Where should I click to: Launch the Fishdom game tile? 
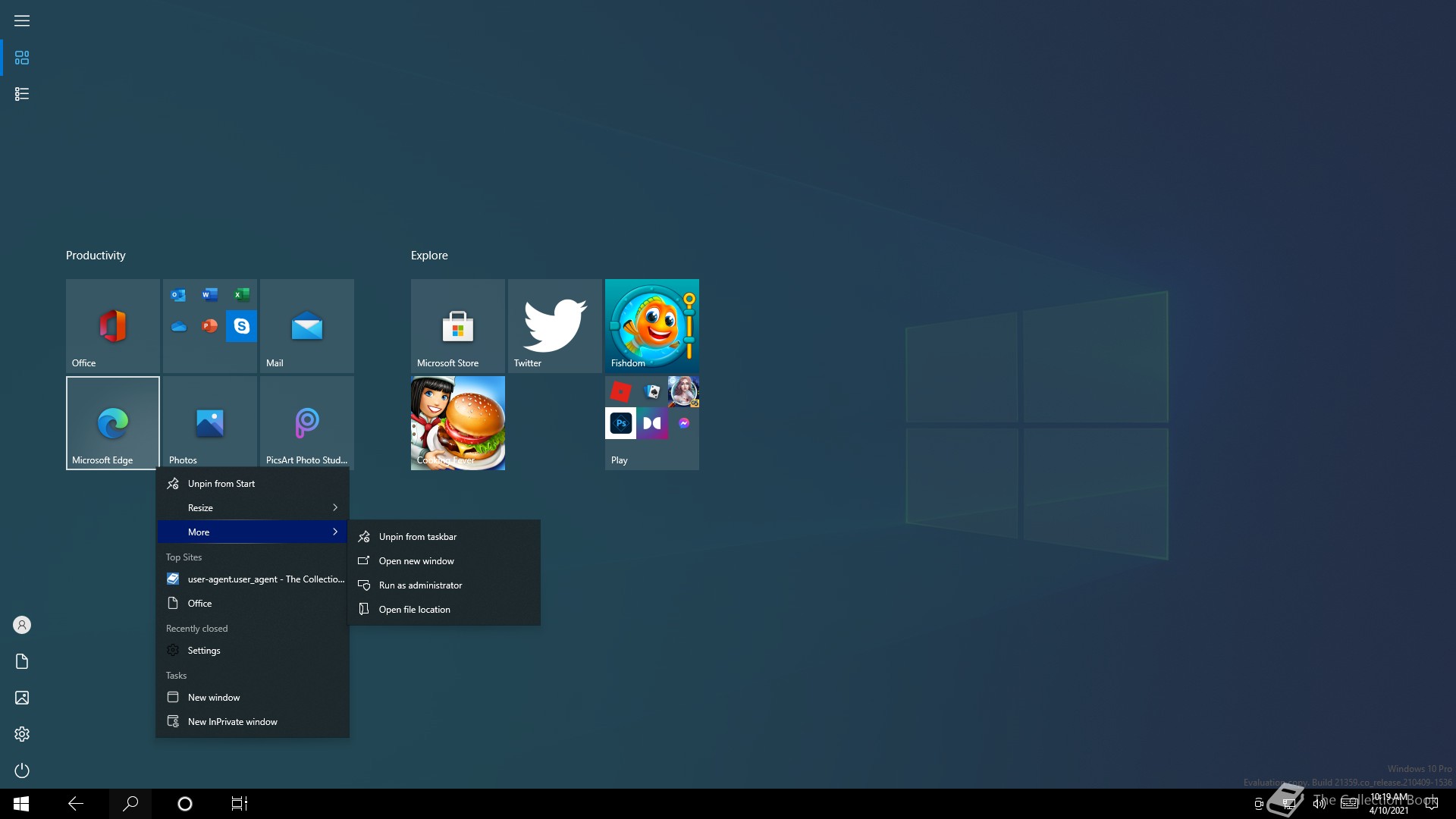[651, 325]
